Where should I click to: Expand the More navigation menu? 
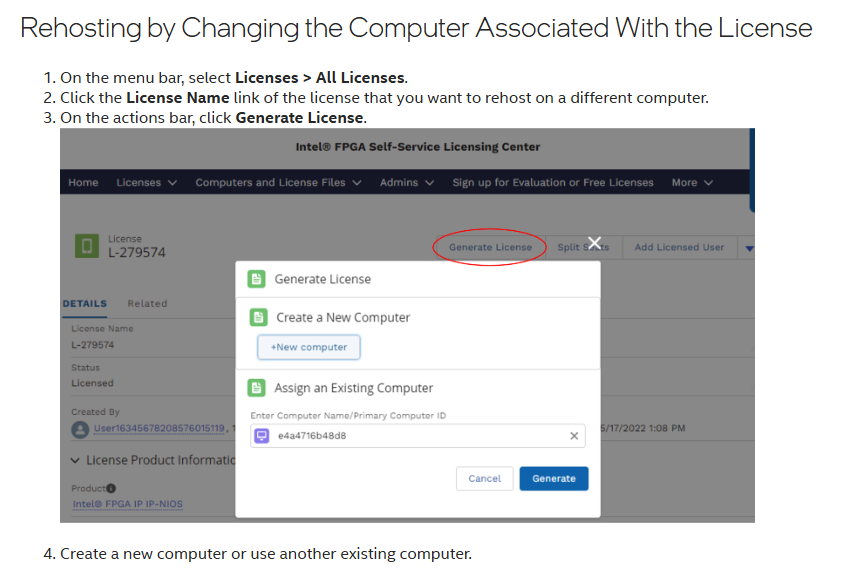point(692,183)
